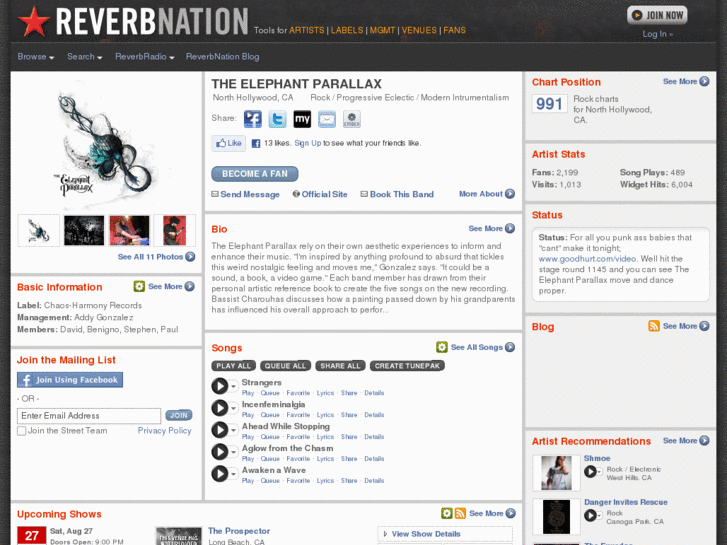This screenshot has height=545, width=727.
Task: Open the Browse dropdown menu
Action: 36,57
